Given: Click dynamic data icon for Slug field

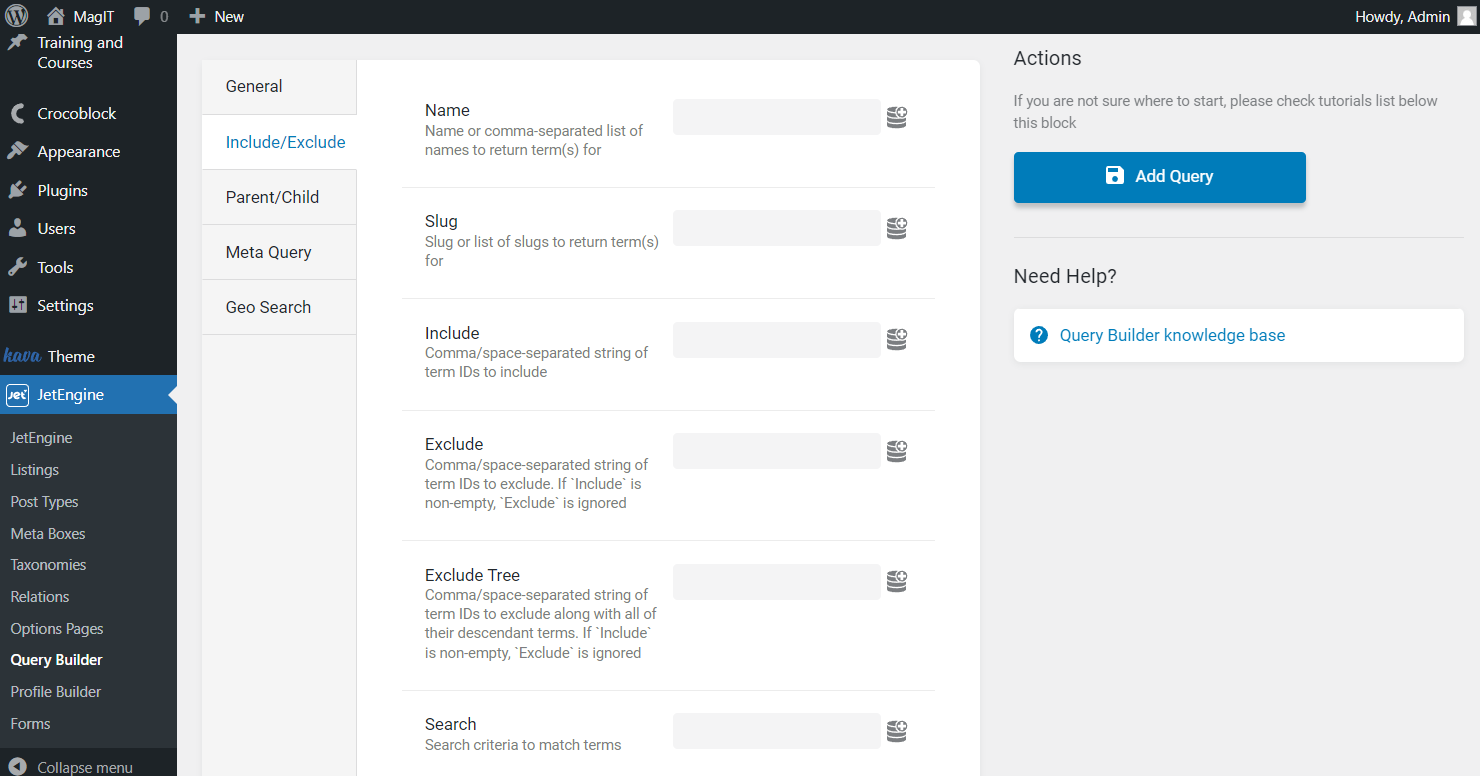Looking at the screenshot, I should 897,229.
